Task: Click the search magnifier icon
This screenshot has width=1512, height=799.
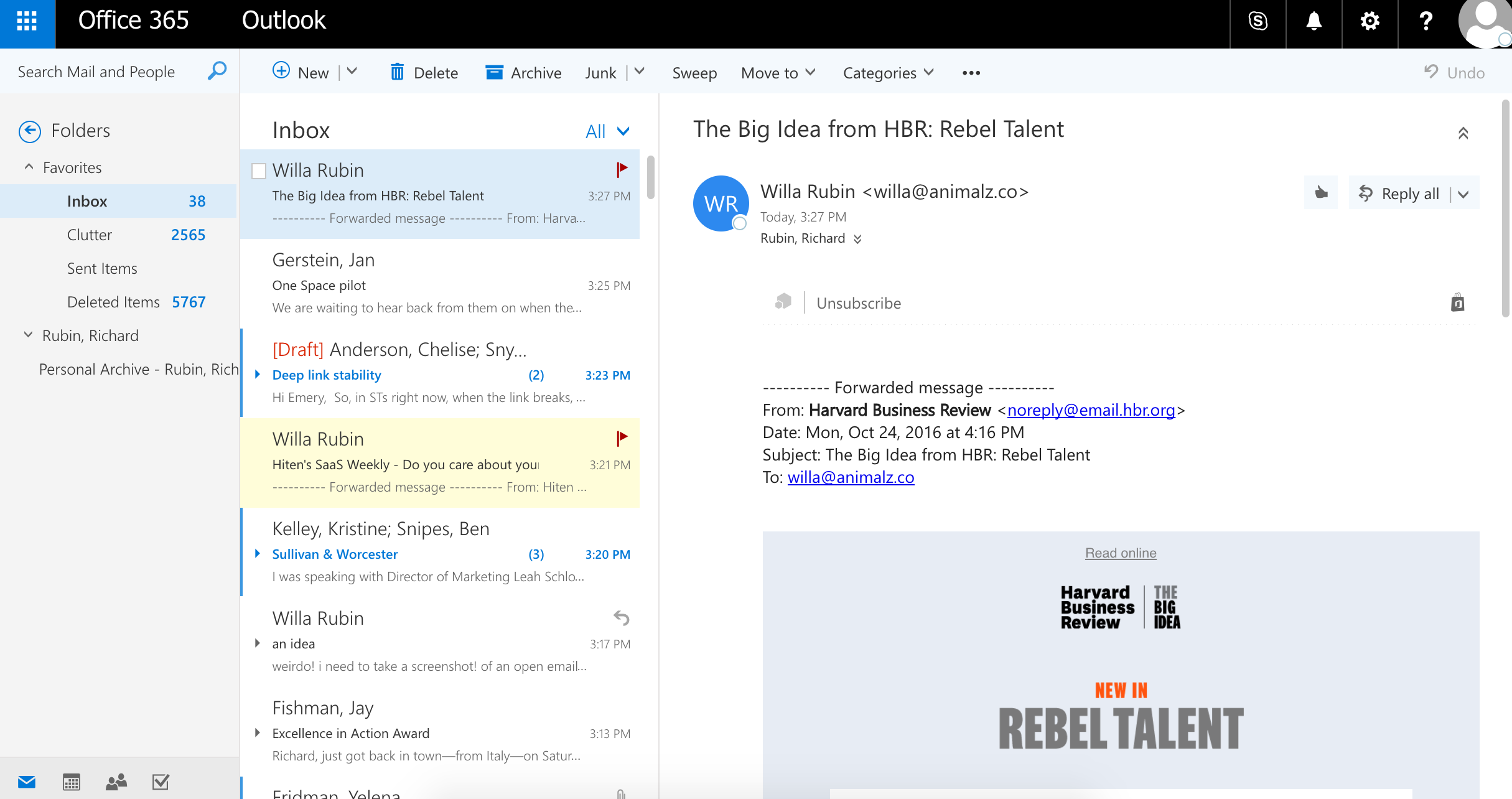Action: [x=217, y=71]
